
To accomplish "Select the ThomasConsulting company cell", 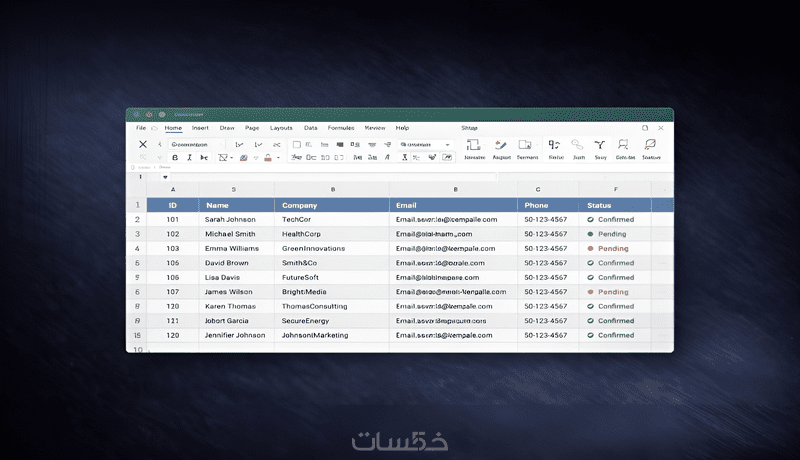I will point(332,306).
